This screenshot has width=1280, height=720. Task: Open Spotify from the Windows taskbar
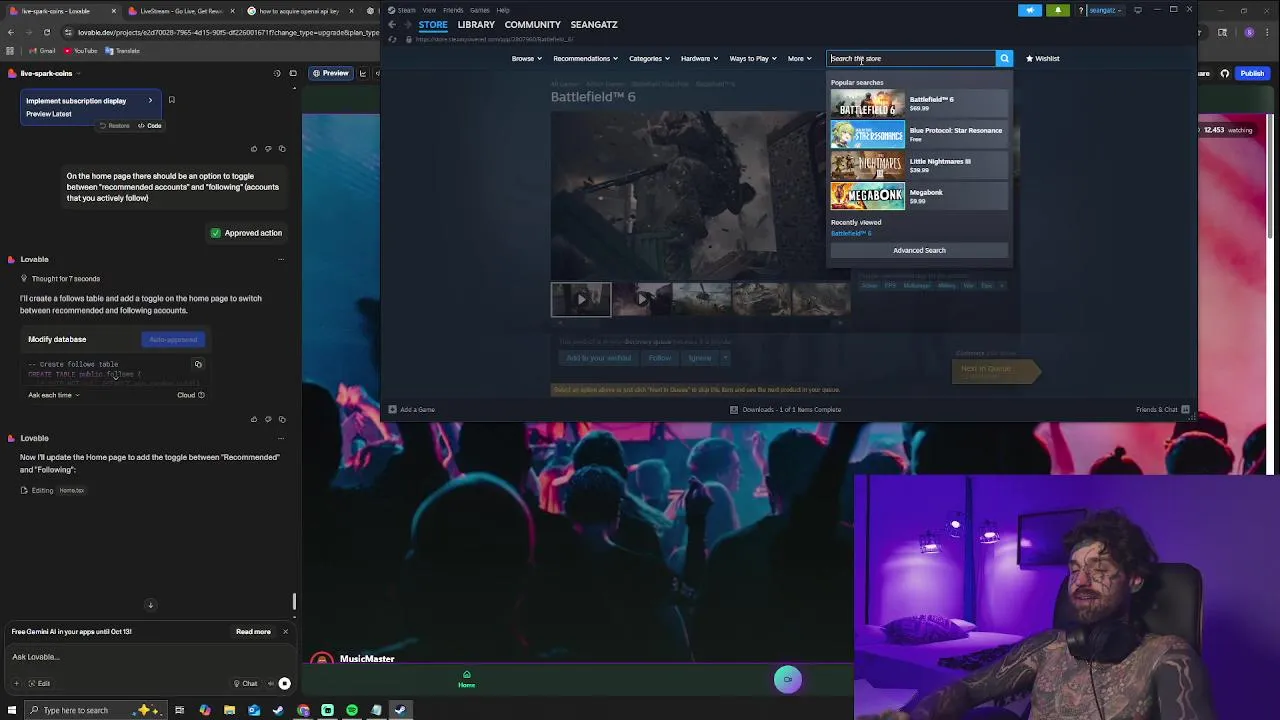click(x=352, y=710)
